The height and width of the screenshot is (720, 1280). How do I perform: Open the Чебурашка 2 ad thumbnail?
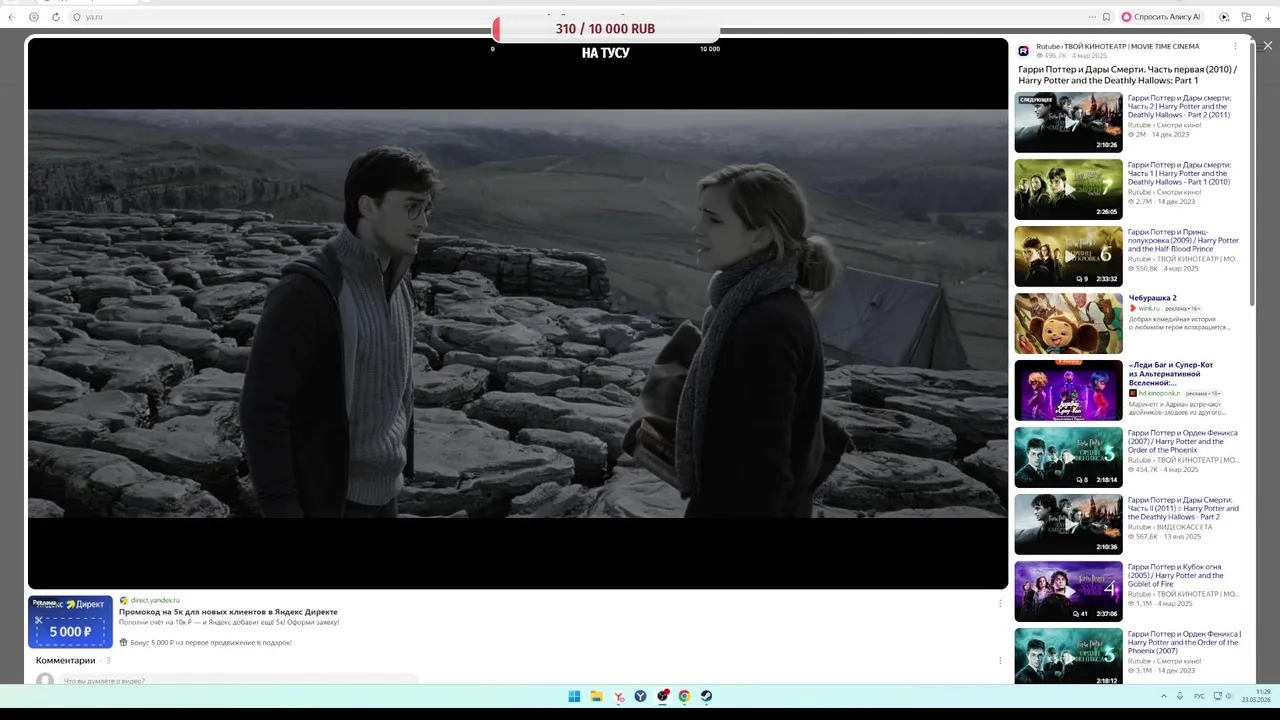[x=1068, y=323]
